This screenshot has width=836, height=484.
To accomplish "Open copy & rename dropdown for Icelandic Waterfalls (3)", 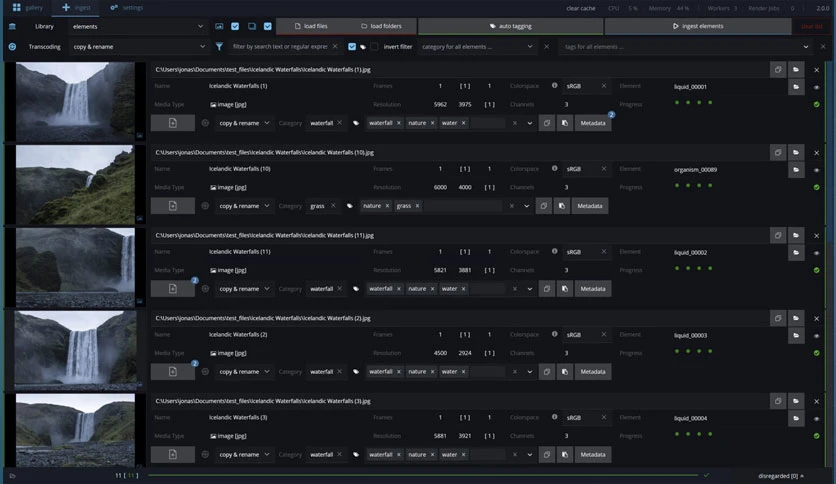I will point(244,455).
